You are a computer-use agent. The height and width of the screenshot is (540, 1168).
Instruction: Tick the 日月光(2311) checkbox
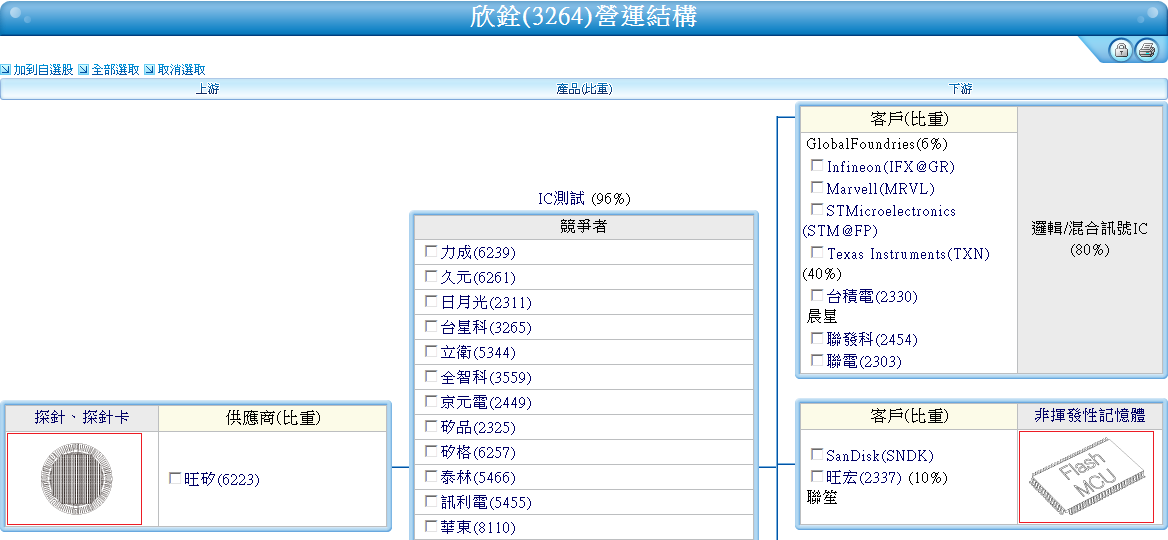(x=431, y=302)
